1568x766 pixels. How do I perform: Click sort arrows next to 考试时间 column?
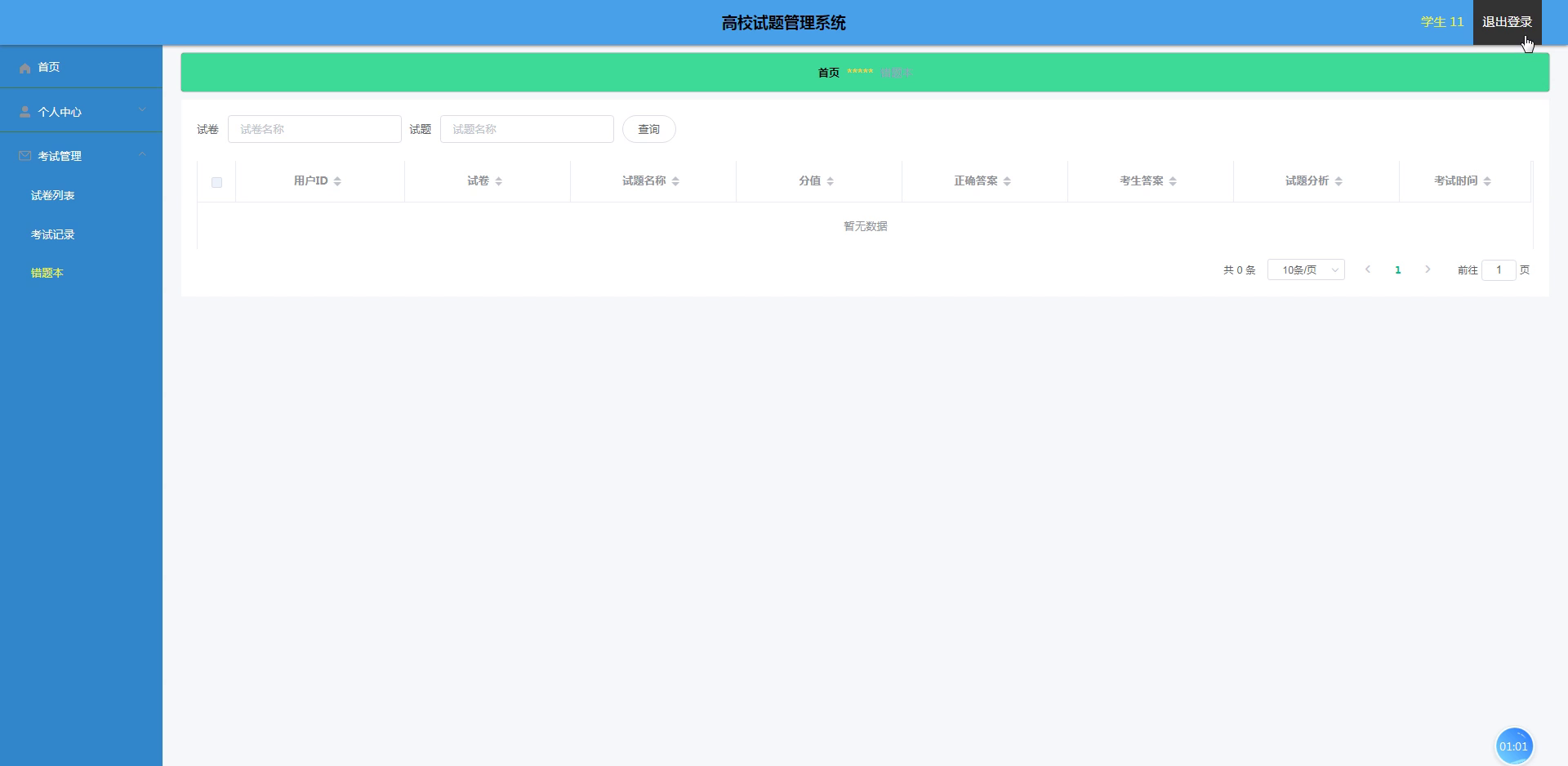click(1487, 181)
